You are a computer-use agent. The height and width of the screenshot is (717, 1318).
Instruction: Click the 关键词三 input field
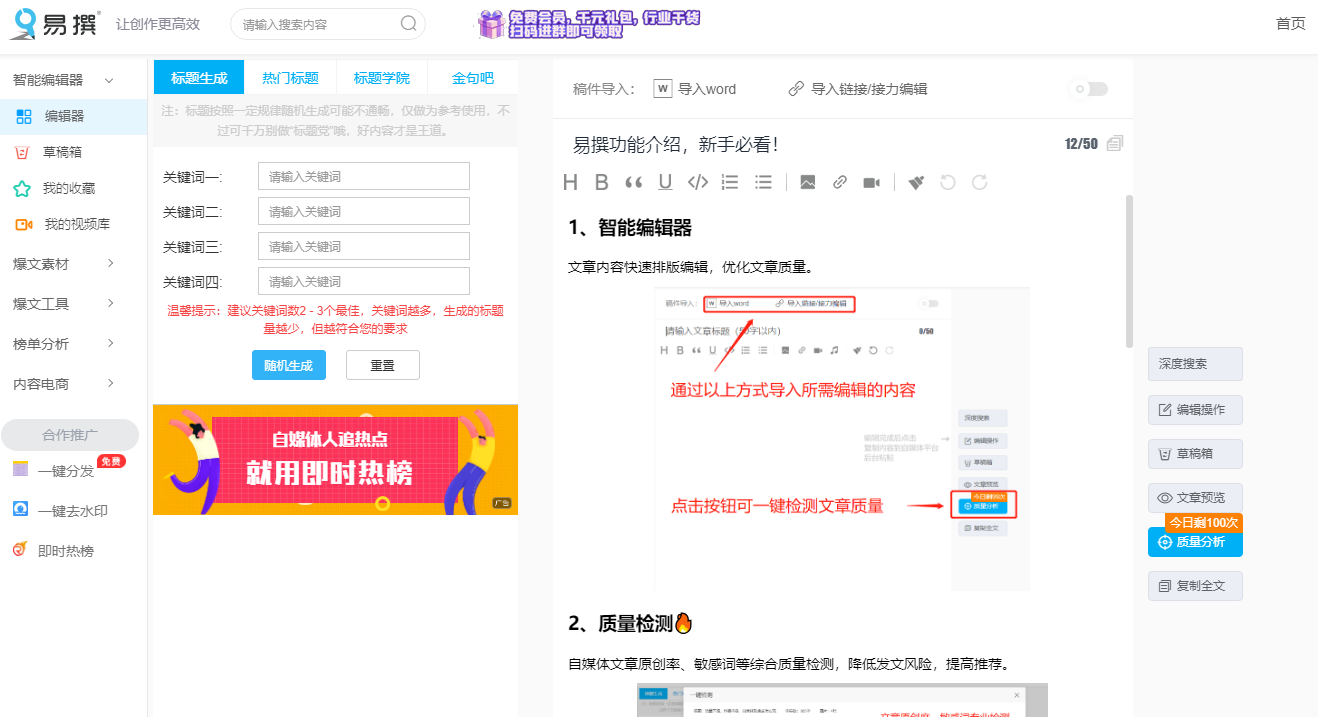pos(364,246)
